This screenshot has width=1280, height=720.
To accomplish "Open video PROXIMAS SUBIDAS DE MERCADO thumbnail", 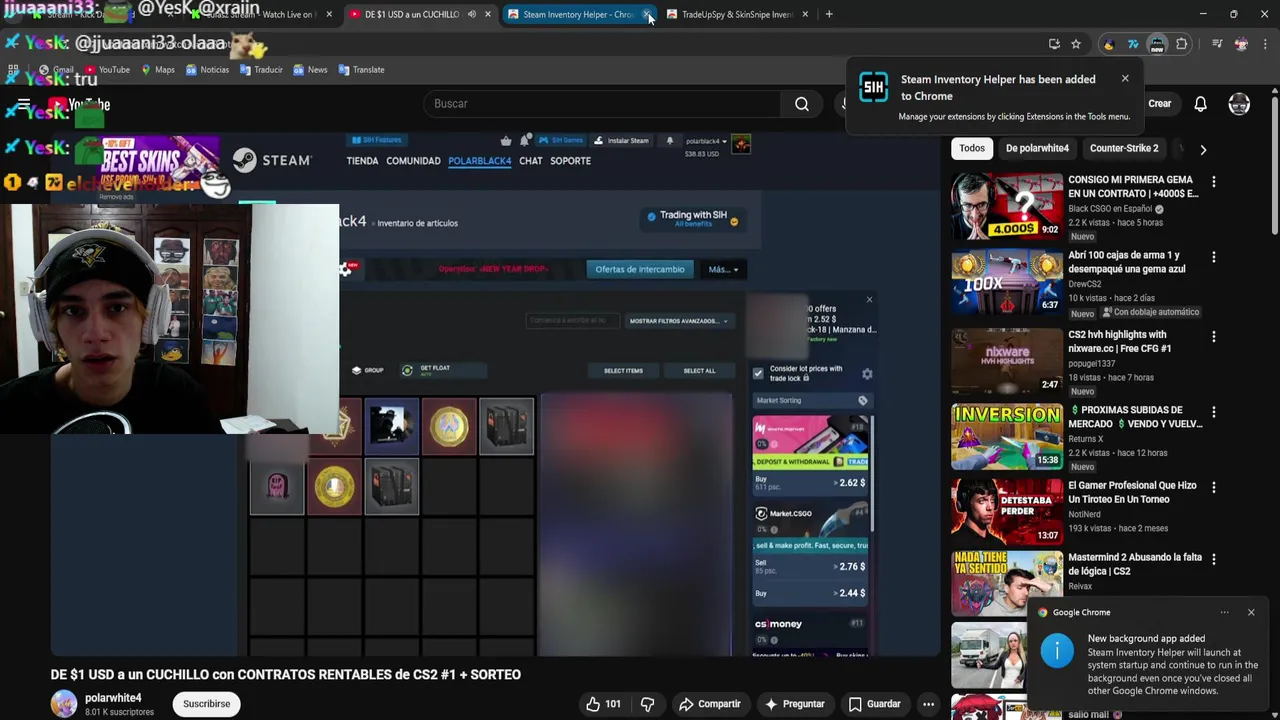I will pos(1006,436).
